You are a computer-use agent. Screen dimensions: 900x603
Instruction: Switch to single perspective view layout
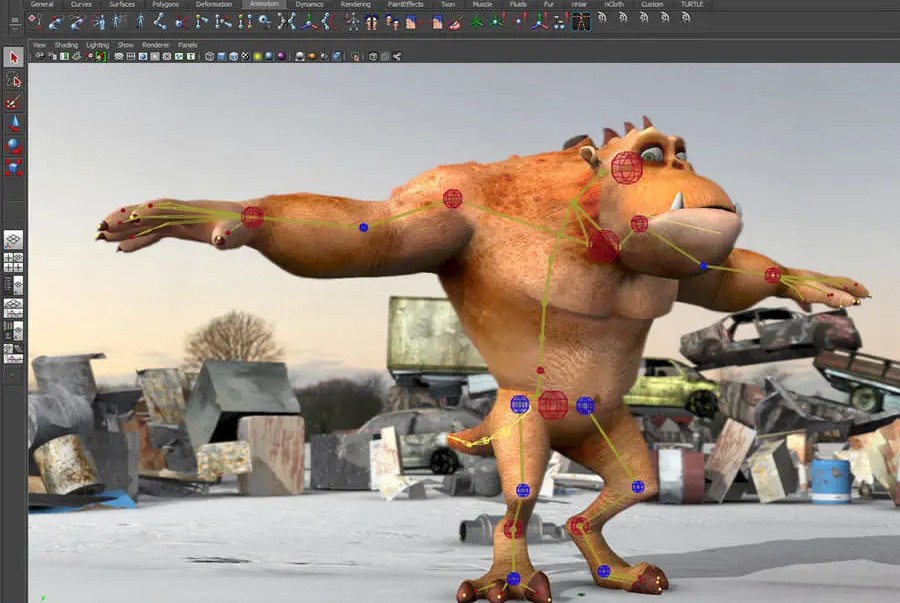[x=13, y=240]
